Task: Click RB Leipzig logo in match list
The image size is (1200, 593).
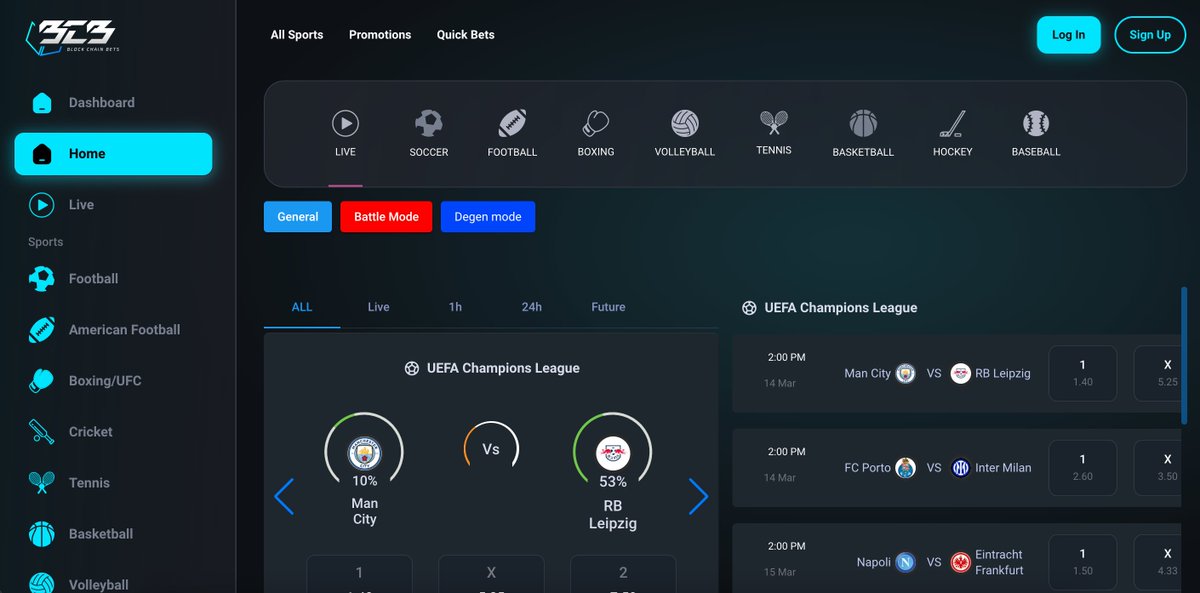Action: click(961, 373)
